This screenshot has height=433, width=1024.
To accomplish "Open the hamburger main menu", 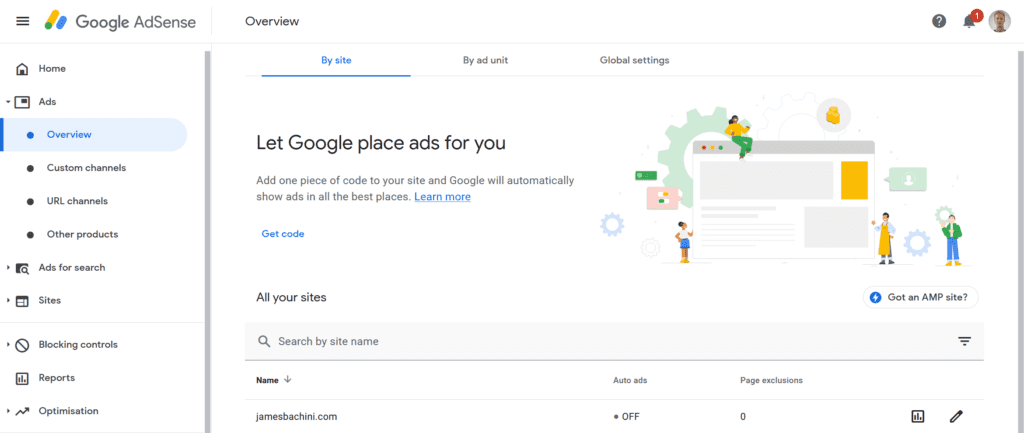I will [23, 21].
